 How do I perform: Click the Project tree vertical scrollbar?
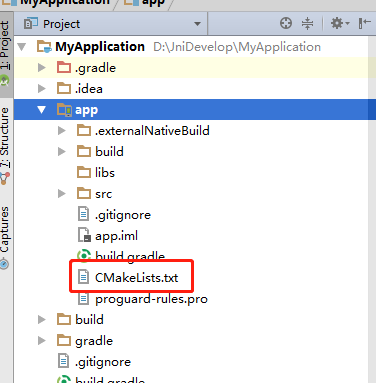coord(372,209)
